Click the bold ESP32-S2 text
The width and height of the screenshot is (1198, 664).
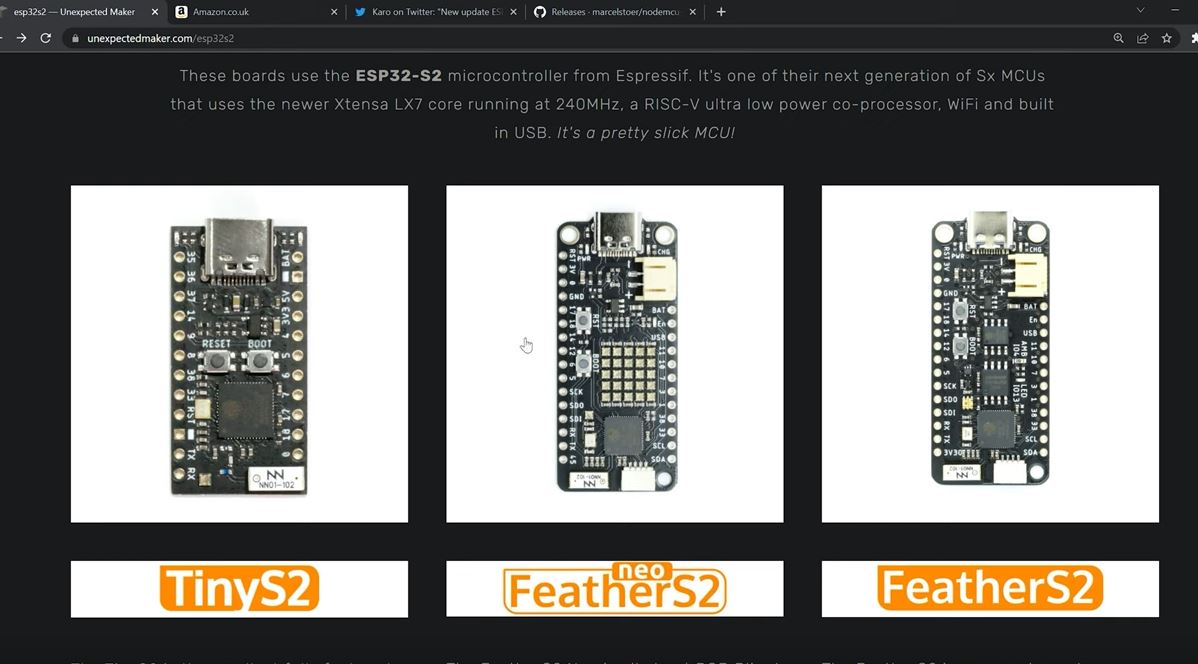tap(399, 76)
